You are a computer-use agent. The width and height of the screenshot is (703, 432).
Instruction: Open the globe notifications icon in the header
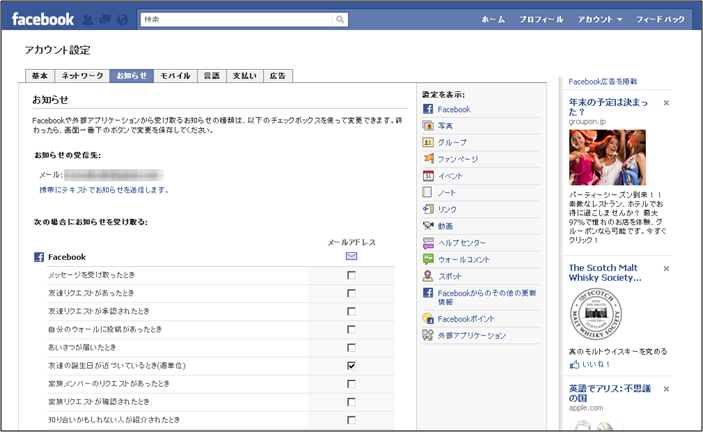click(x=122, y=20)
